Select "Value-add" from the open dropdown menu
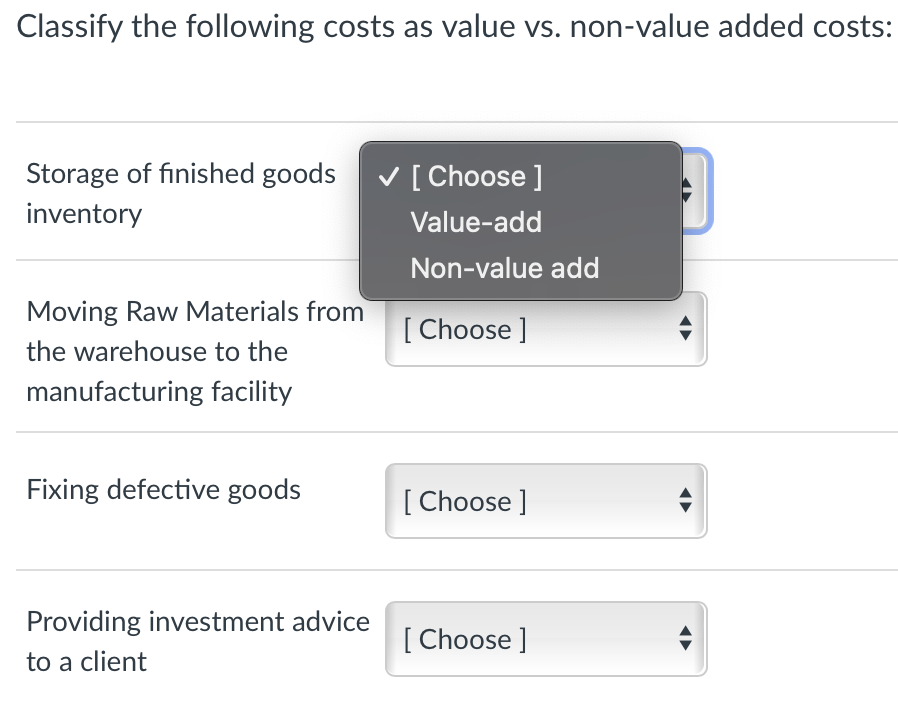The width and height of the screenshot is (898, 714). 476,222
